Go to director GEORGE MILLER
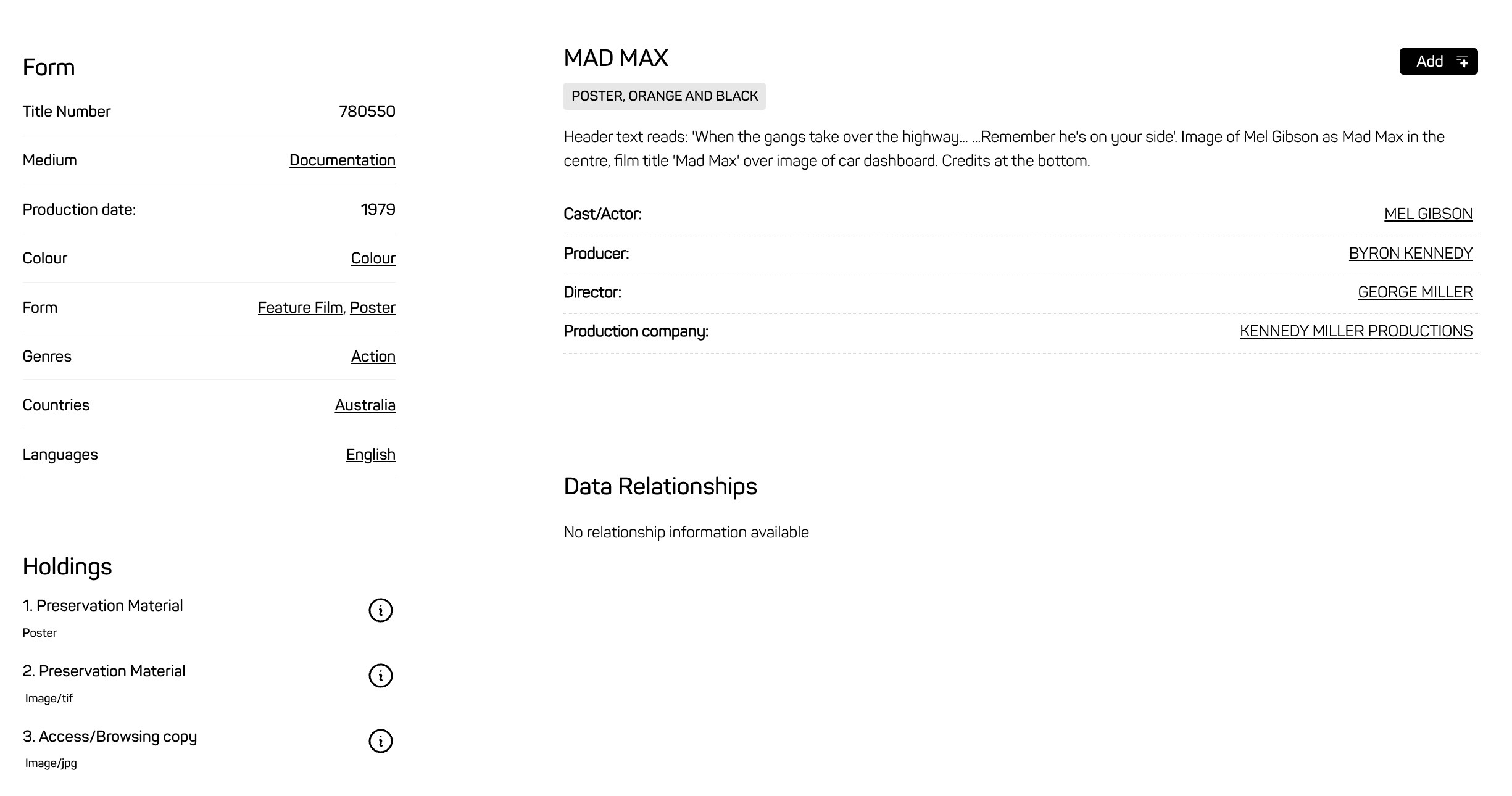The image size is (1512, 796). point(1414,292)
